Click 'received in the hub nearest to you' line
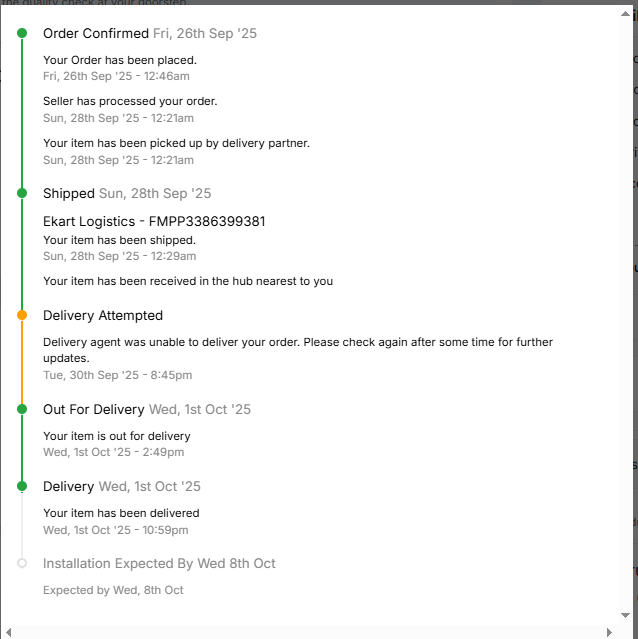638x639 pixels. coord(188,281)
